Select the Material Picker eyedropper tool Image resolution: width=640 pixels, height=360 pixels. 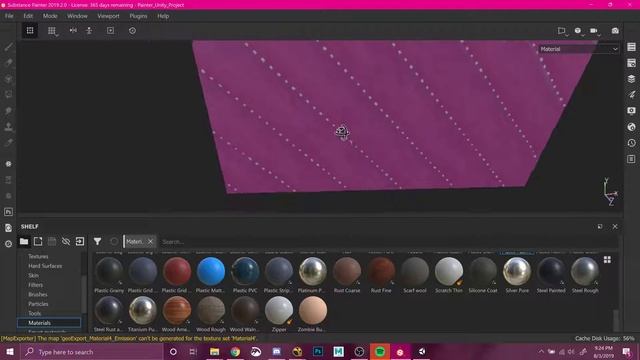point(9,142)
